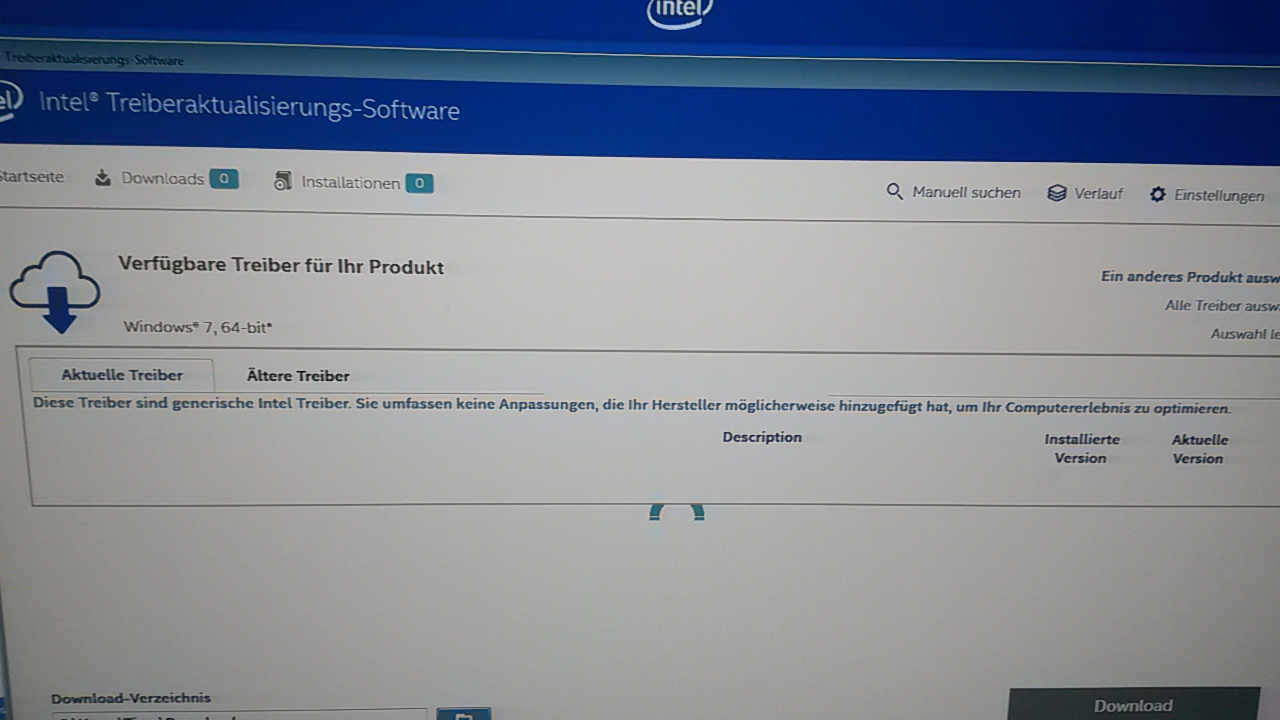Click the magnifier search icon
The height and width of the screenshot is (720, 1280).
[895, 191]
